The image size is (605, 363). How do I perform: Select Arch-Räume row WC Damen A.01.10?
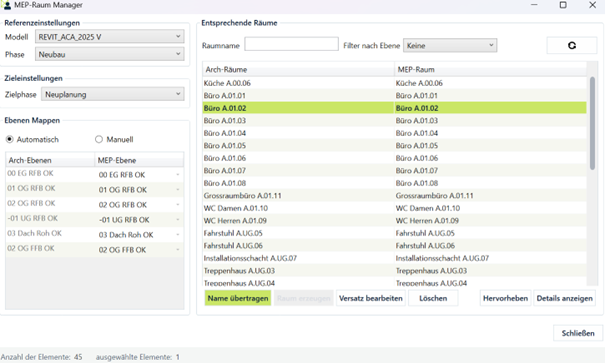[x=298, y=208]
